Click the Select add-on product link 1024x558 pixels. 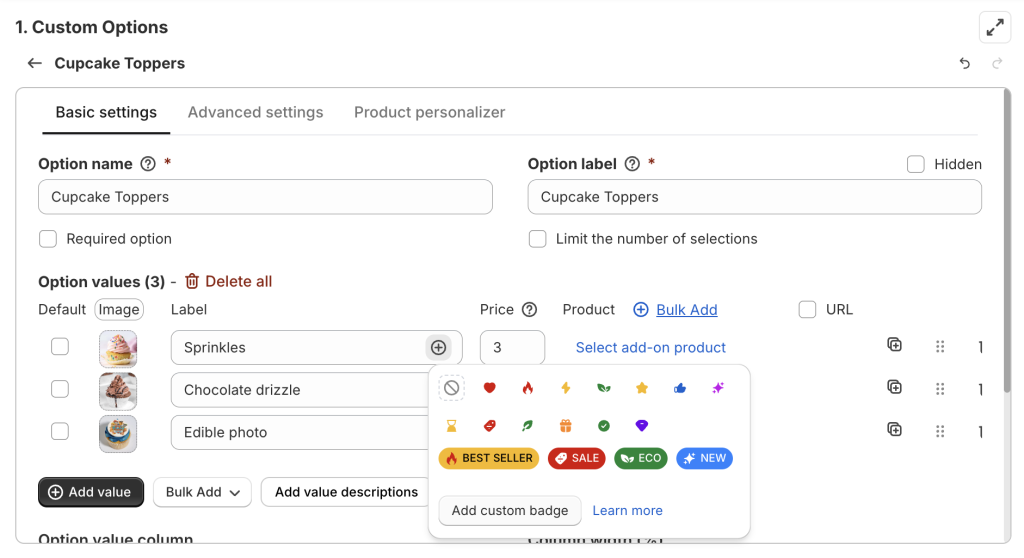point(651,347)
